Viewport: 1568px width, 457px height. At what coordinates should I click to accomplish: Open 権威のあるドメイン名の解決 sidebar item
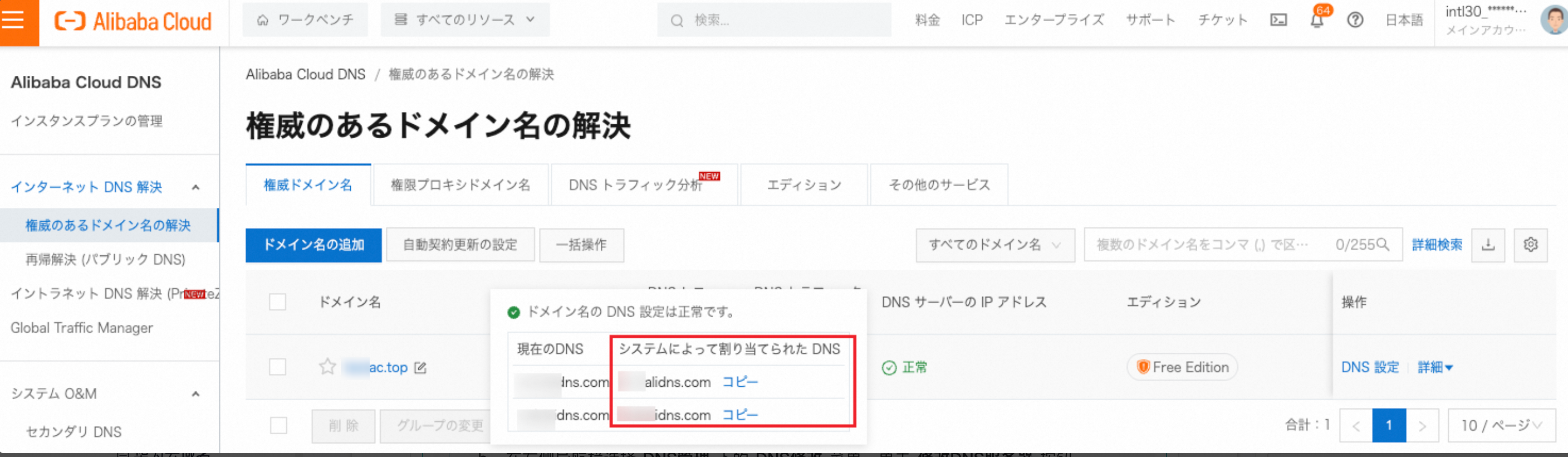pos(109,226)
